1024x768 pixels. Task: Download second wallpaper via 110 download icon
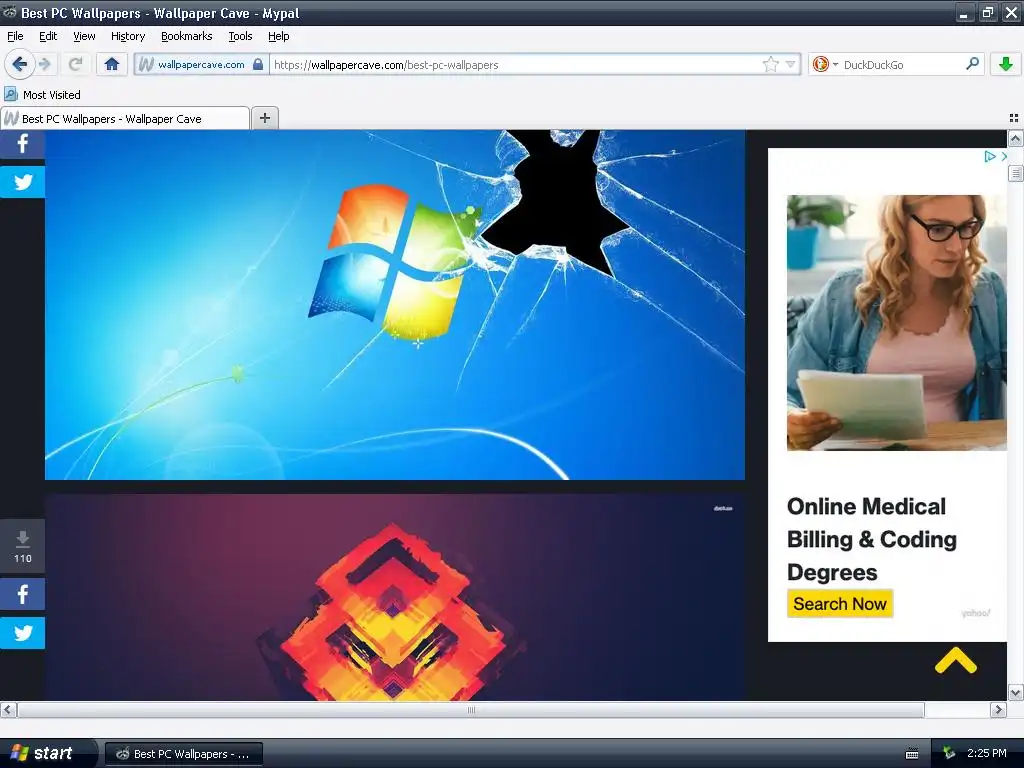click(22, 546)
